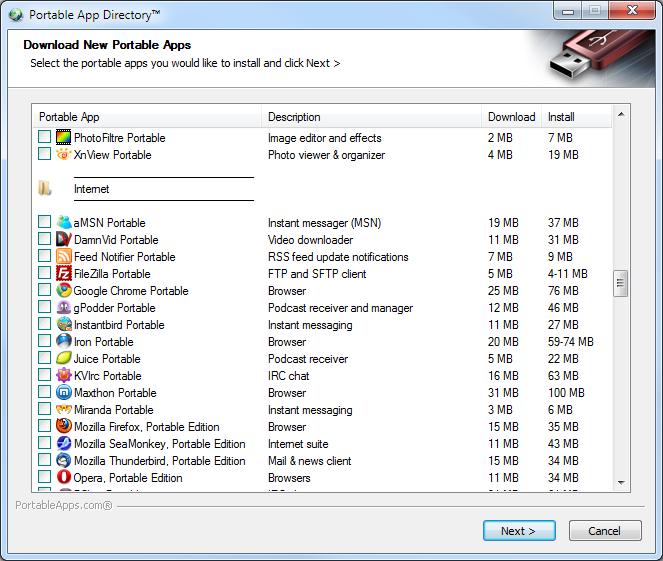
Task: Click the Mozilla Thunderbird icon
Action: click(64, 461)
